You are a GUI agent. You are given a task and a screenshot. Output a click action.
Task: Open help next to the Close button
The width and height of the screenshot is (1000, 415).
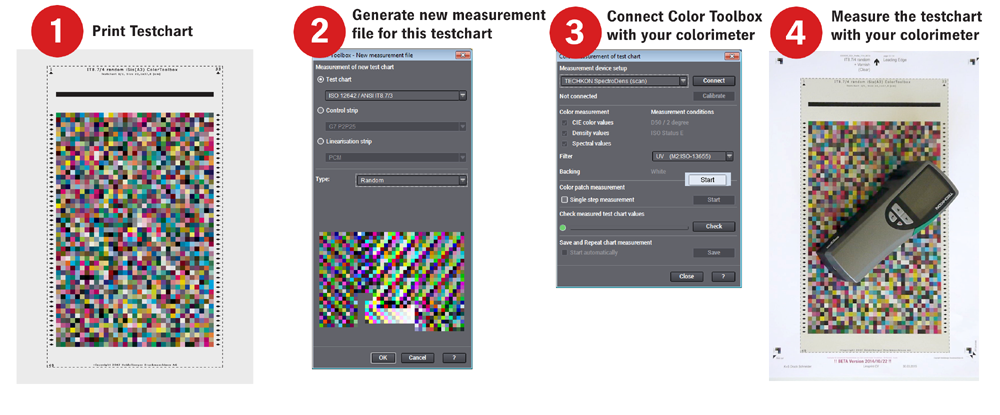coord(723,277)
